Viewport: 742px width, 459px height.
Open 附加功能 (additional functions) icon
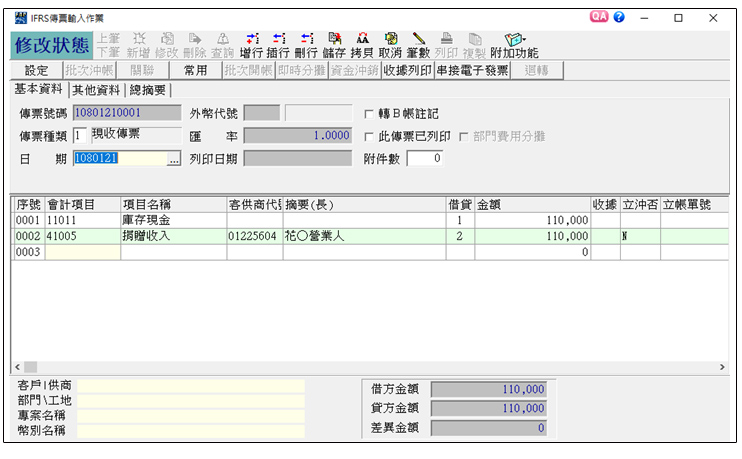[x=514, y=45]
